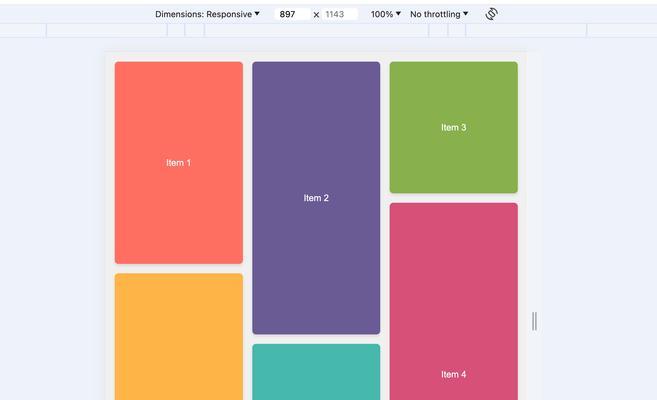Select the orange card below Item 1
Viewport: 657px width, 400px height.
coord(178,337)
